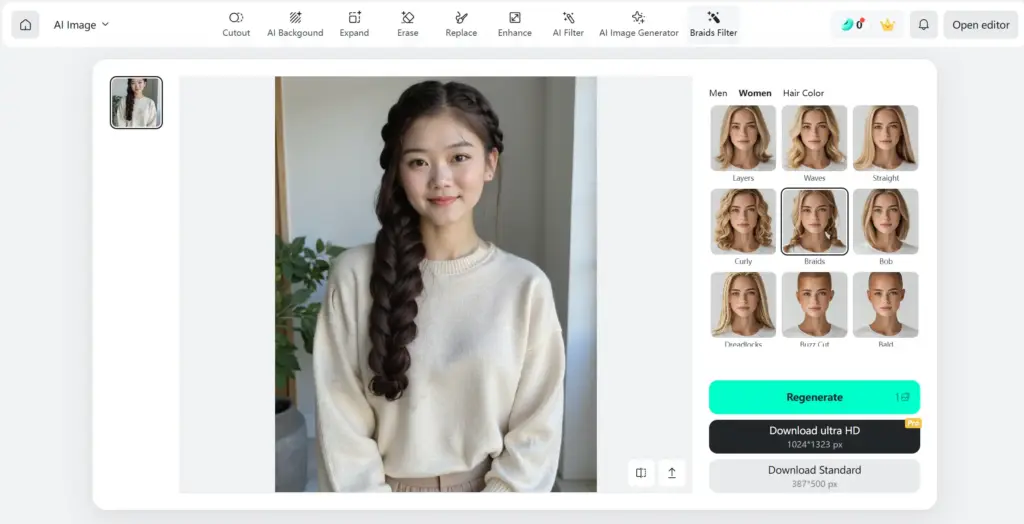Click Download ultra HD button
Image resolution: width=1024 pixels, height=524 pixels.
click(x=814, y=436)
